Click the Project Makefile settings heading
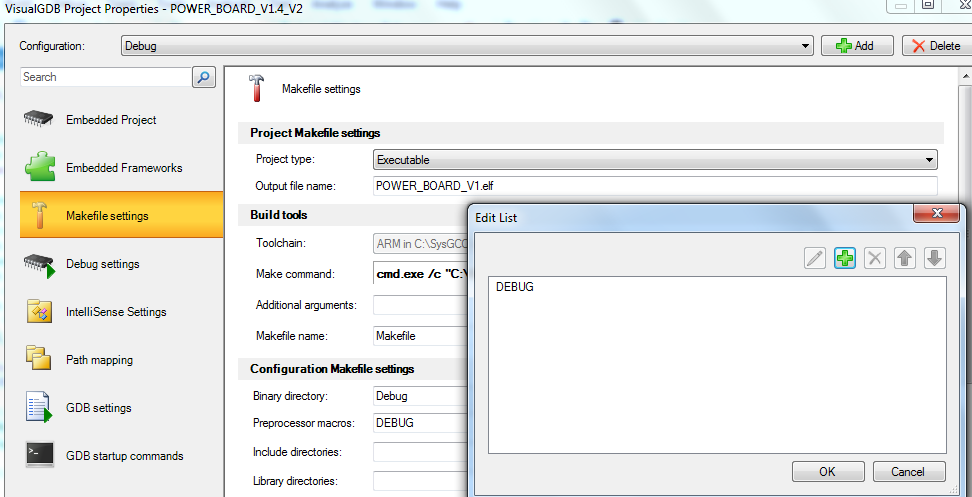Screen dimensions: 972x497 (315, 133)
